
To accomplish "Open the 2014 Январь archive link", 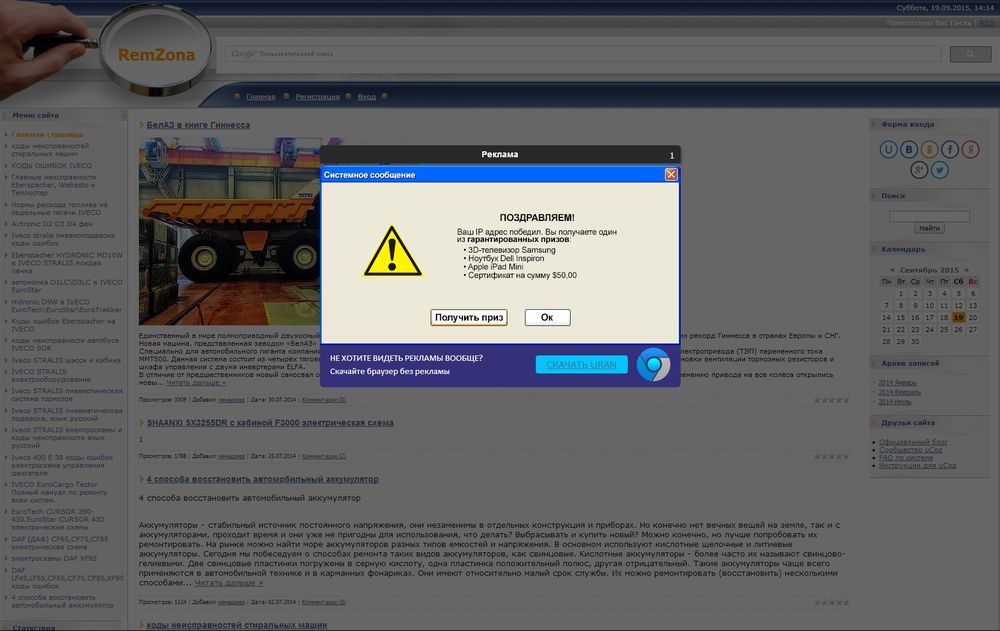I will [897, 383].
